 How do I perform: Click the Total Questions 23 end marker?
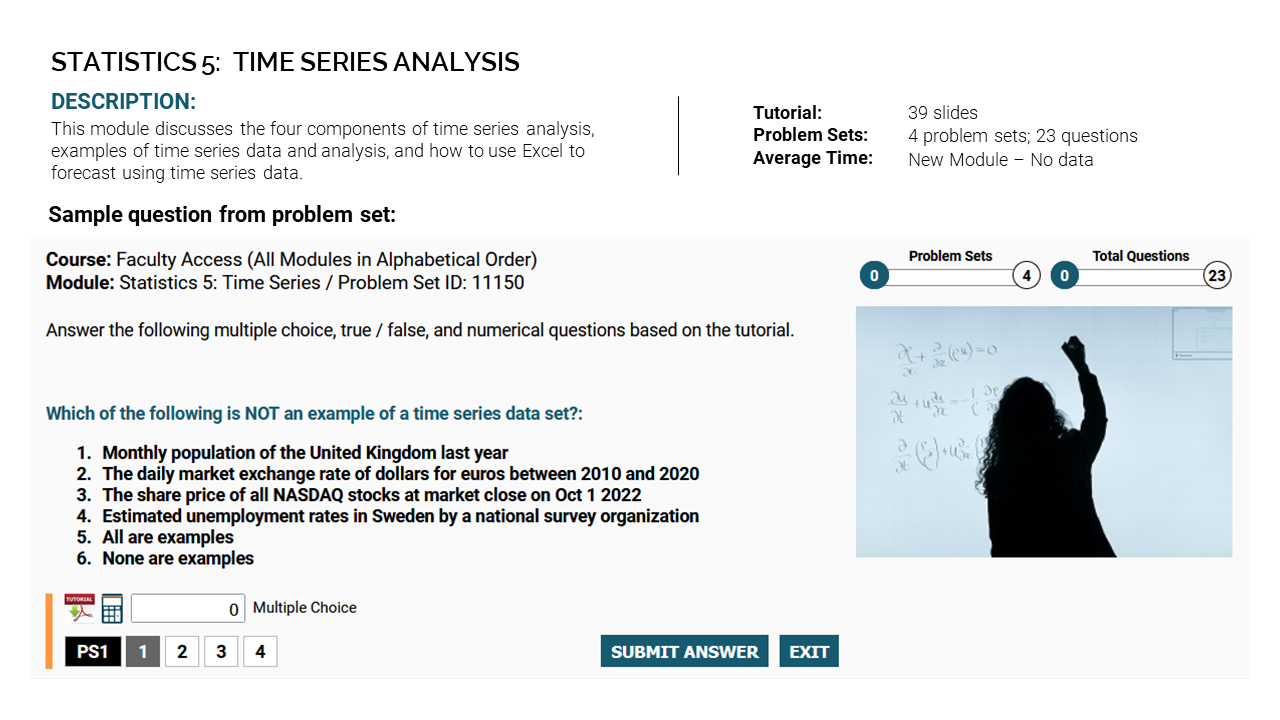(x=1217, y=275)
